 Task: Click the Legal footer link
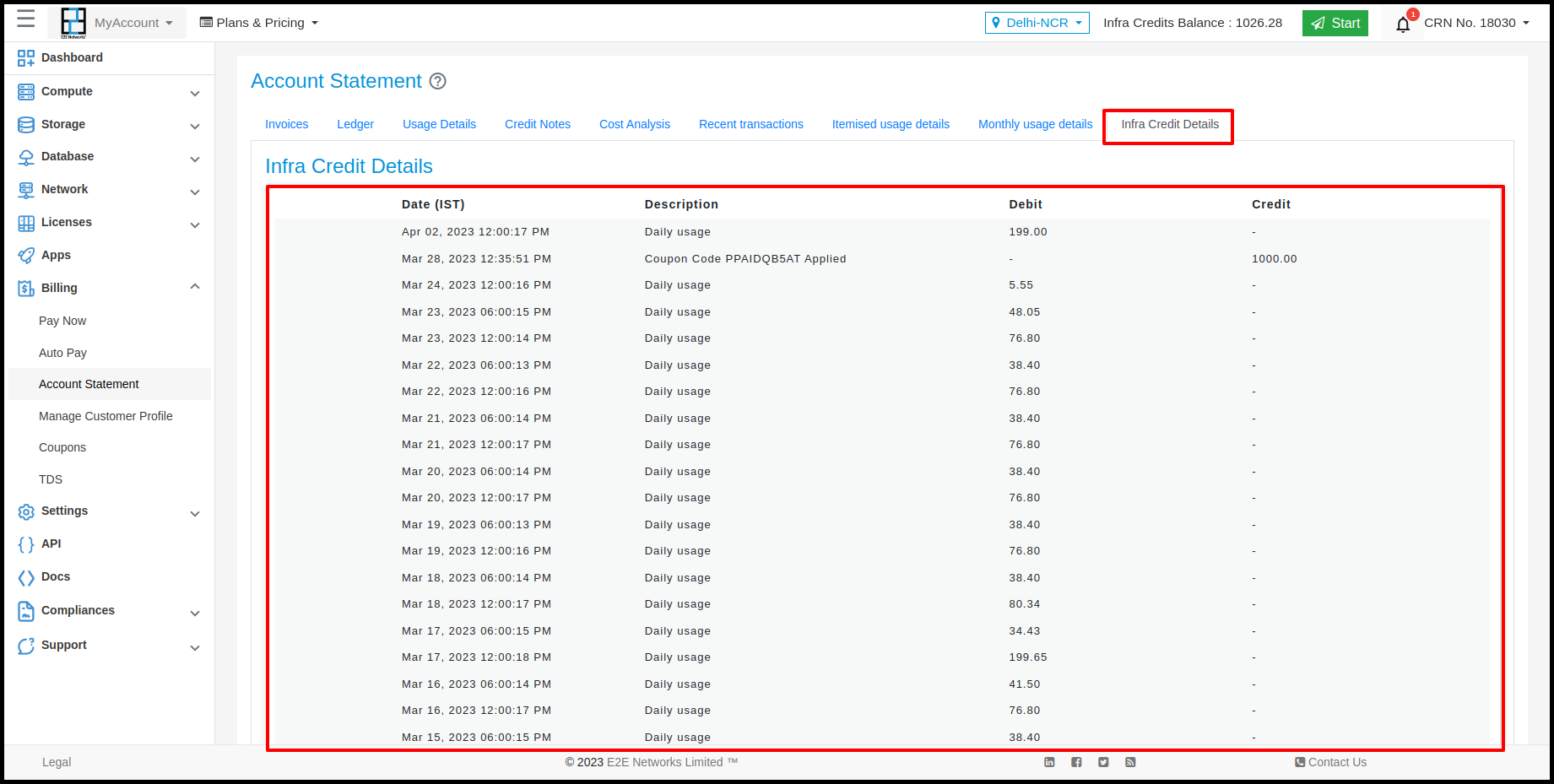tap(57, 762)
